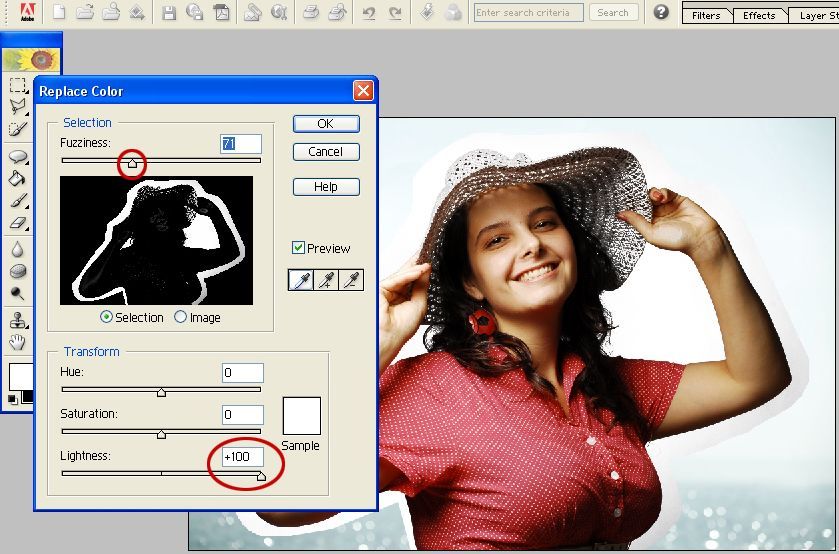Image resolution: width=839 pixels, height=554 pixels.
Task: Select the Selection radio button
Action: coord(106,317)
